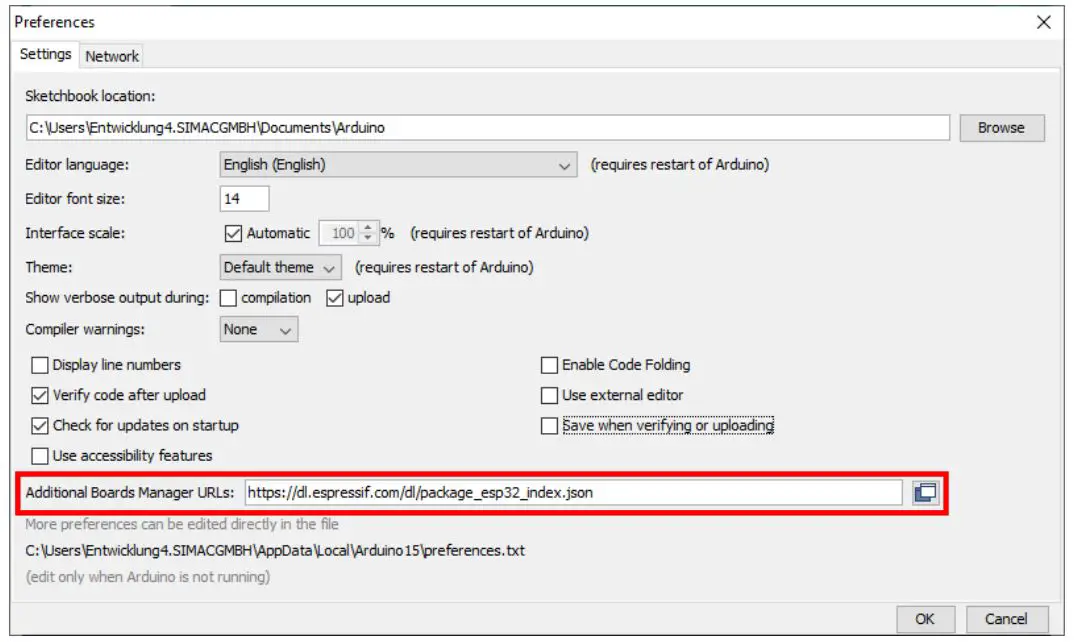Confirm preferences with OK
This screenshot has height=642, width=1074.
924,619
